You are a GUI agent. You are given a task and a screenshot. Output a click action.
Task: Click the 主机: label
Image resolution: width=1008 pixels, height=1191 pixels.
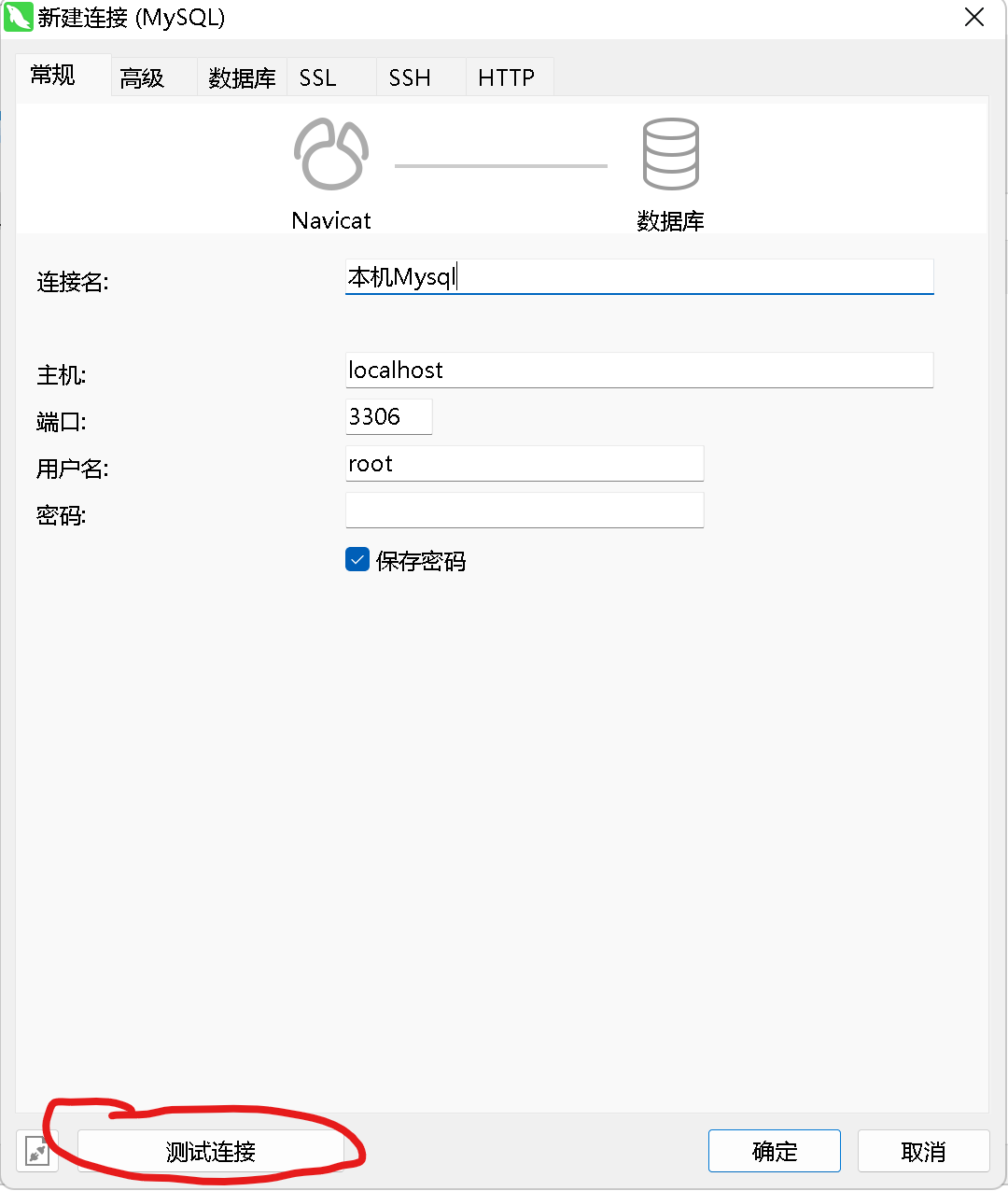[62, 375]
